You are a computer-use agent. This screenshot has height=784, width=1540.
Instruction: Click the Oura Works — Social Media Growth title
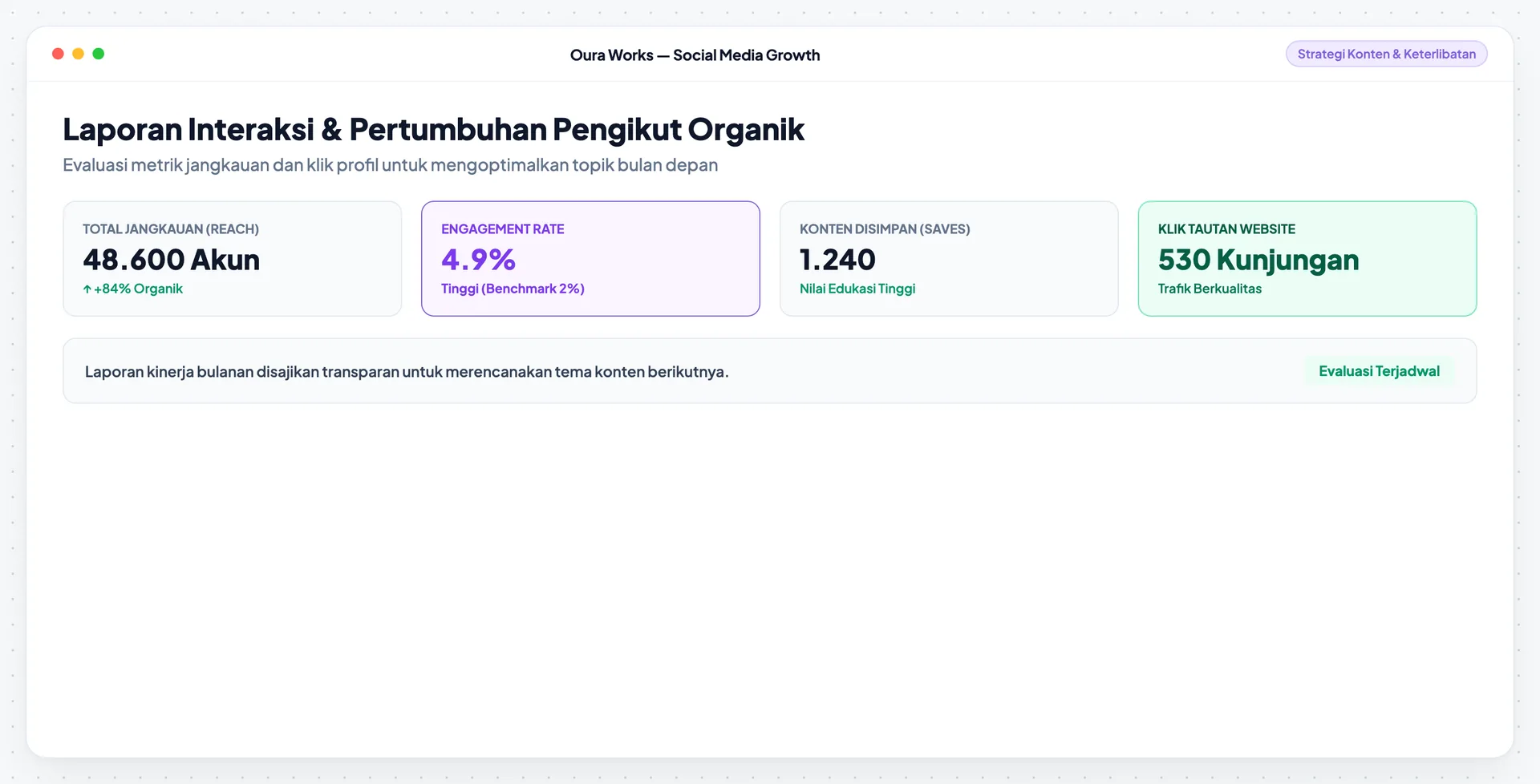pos(695,55)
